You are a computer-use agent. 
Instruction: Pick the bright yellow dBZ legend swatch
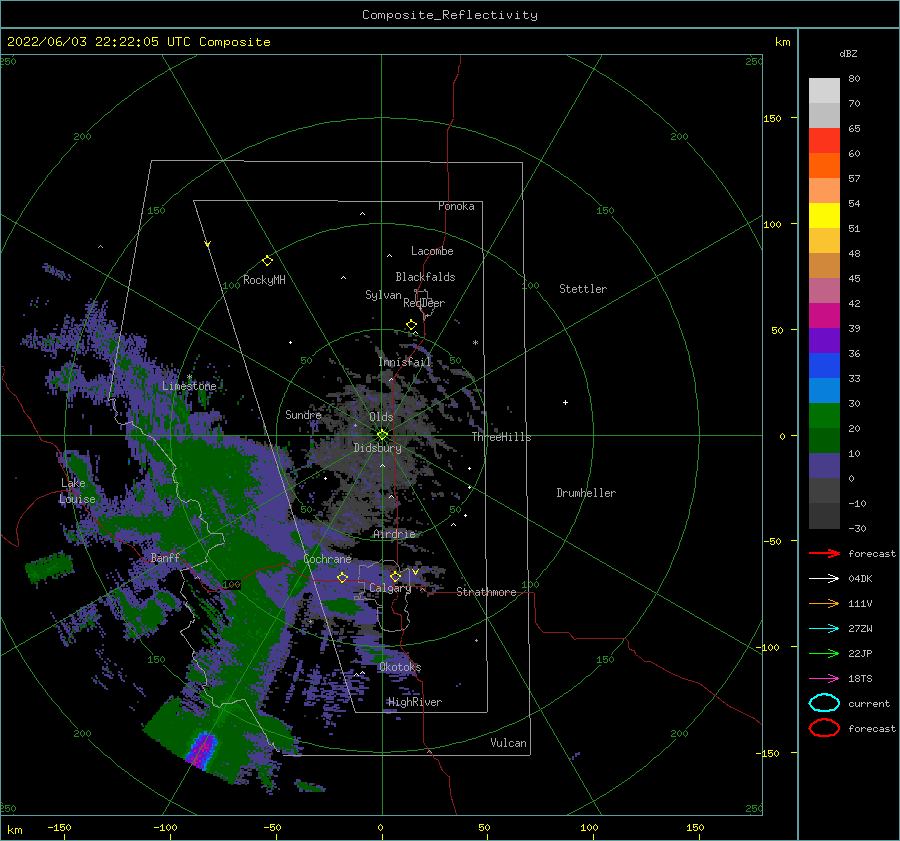[824, 215]
